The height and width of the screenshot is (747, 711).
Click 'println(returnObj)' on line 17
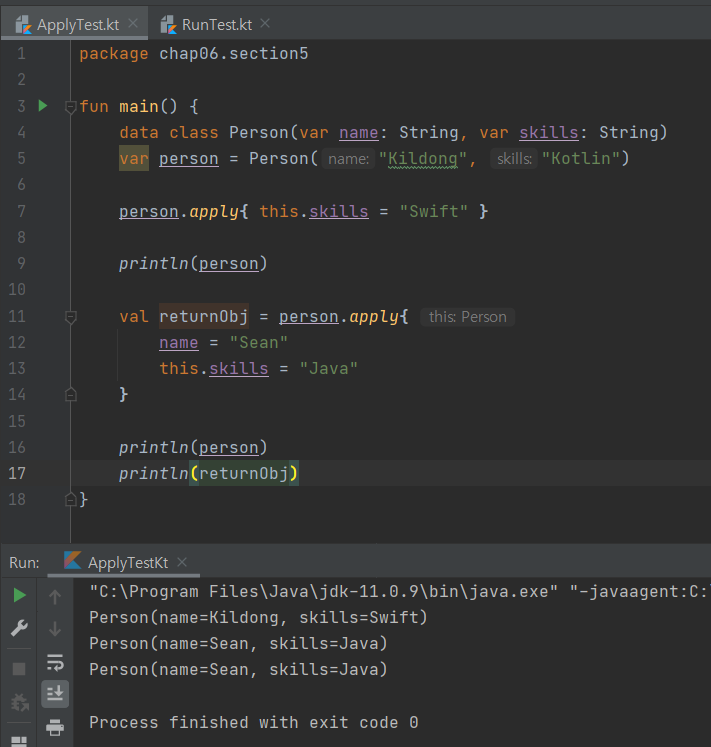click(209, 473)
